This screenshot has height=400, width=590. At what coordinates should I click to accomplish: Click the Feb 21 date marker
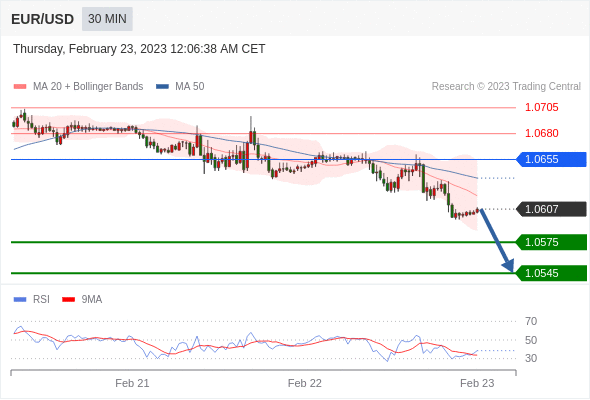point(132,383)
